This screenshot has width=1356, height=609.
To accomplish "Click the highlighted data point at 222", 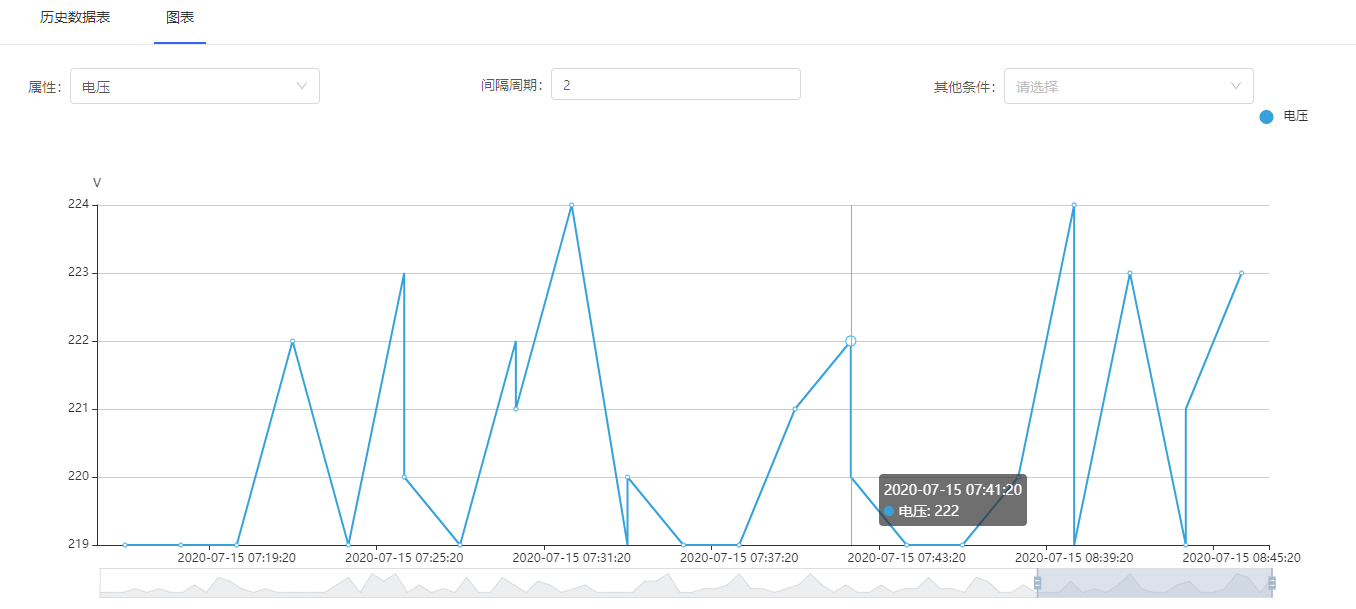I will 851,341.
